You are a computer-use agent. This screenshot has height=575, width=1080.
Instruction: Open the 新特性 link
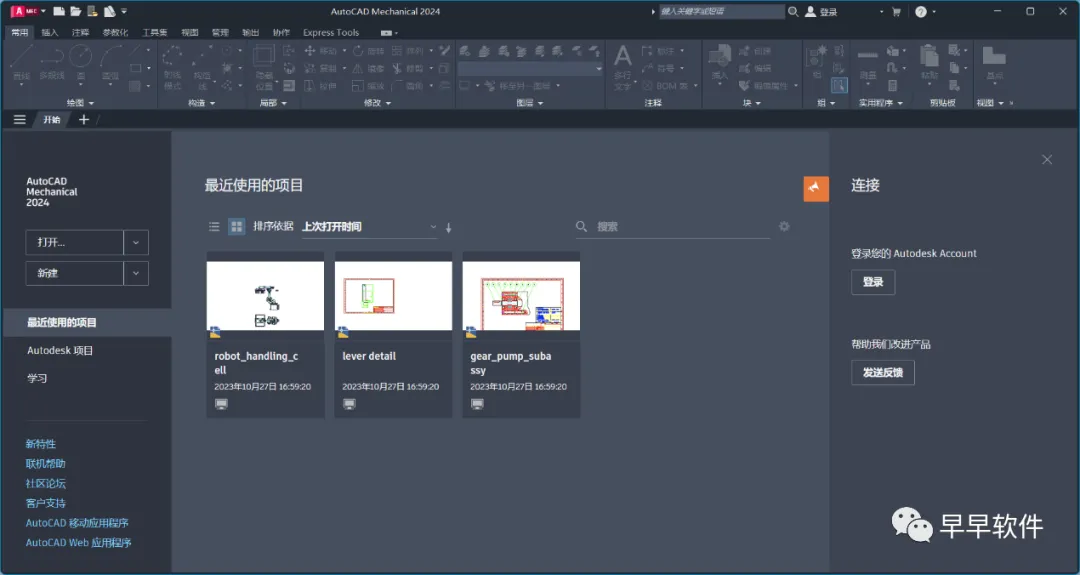coord(41,444)
